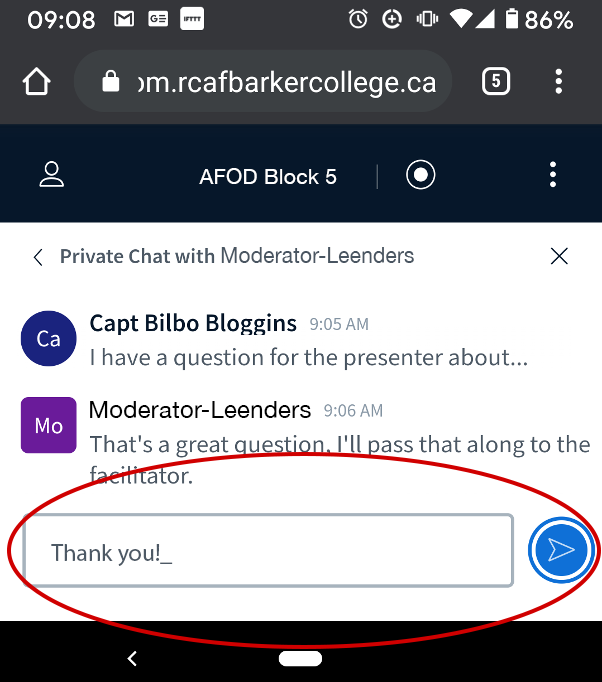
Task: Tap the Moderator-Leenders sender name
Action: [200, 410]
